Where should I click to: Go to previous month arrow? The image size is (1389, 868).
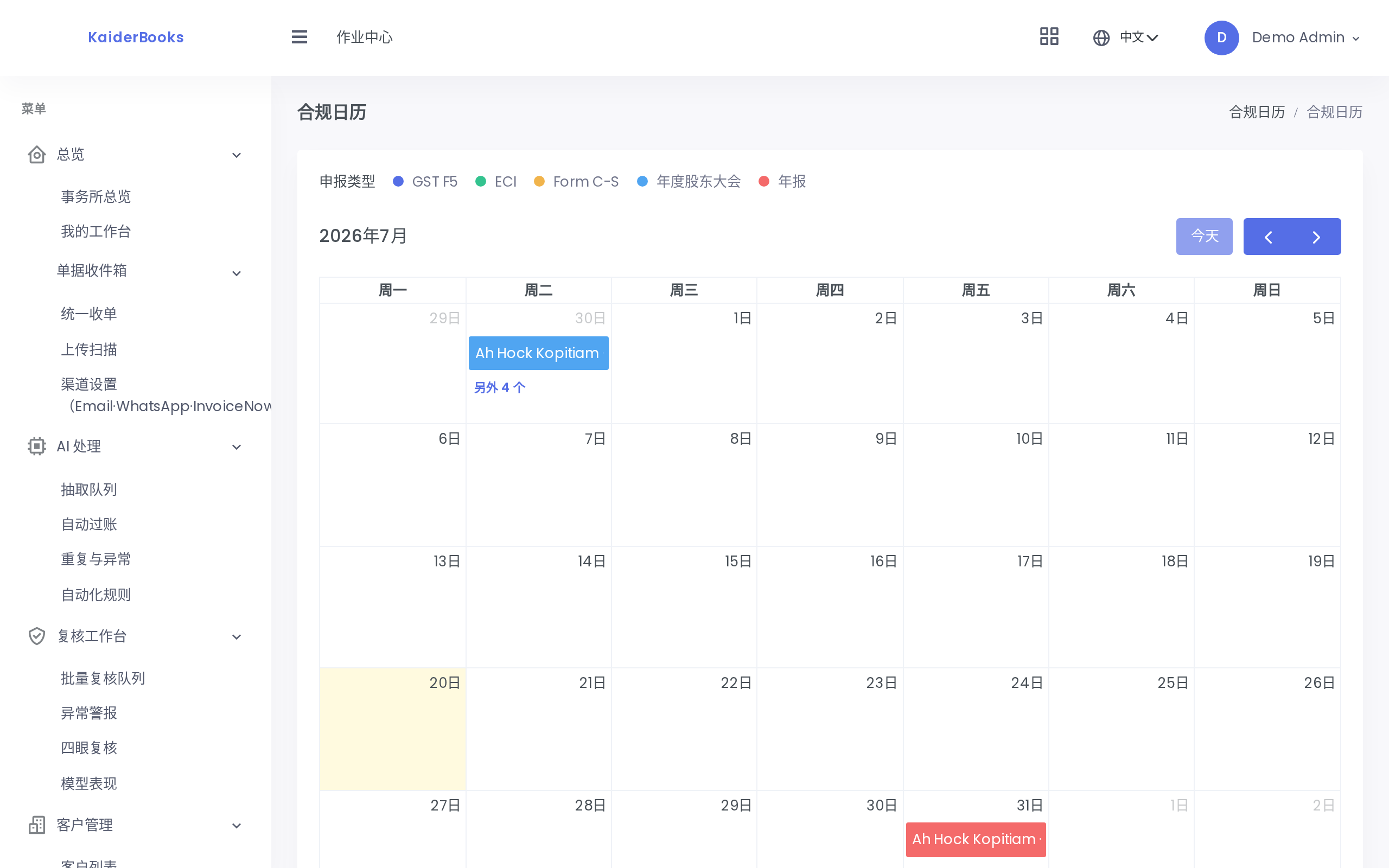[1268, 237]
